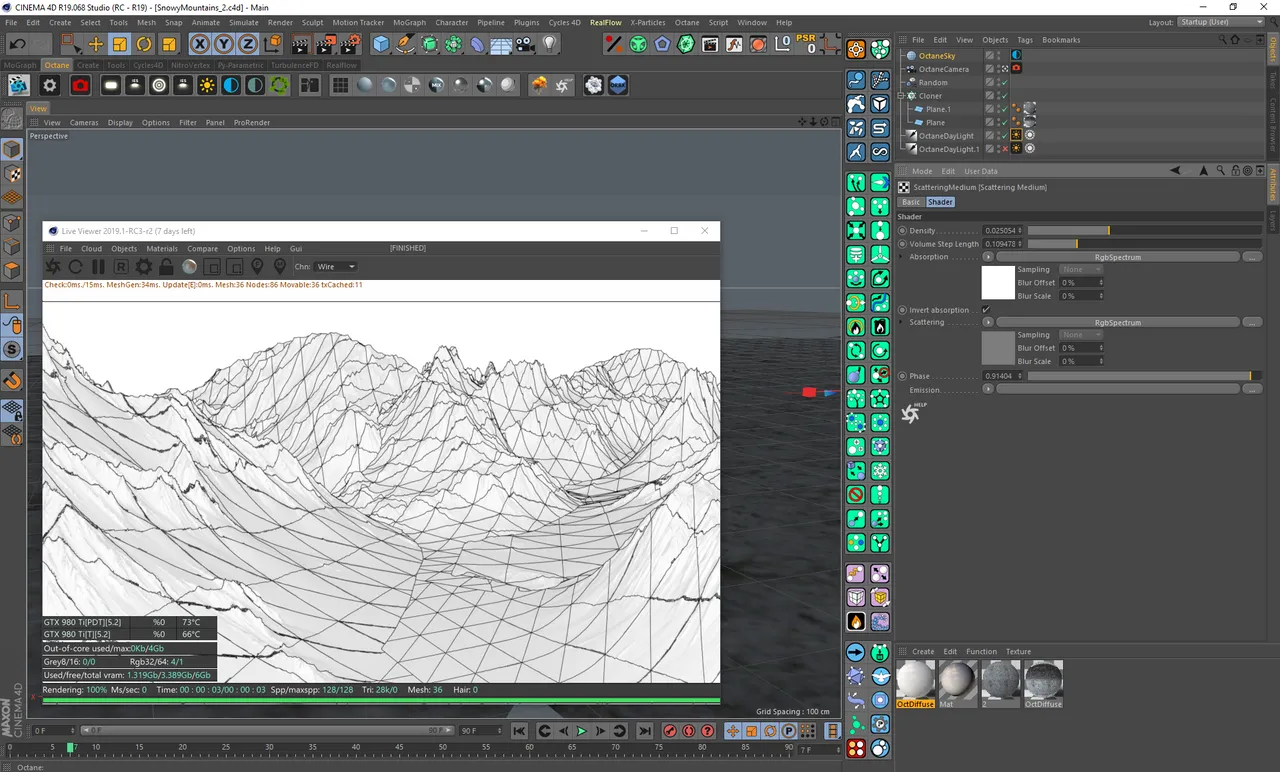
Task: Select OctaneSky in Object Manager
Action: (937, 56)
